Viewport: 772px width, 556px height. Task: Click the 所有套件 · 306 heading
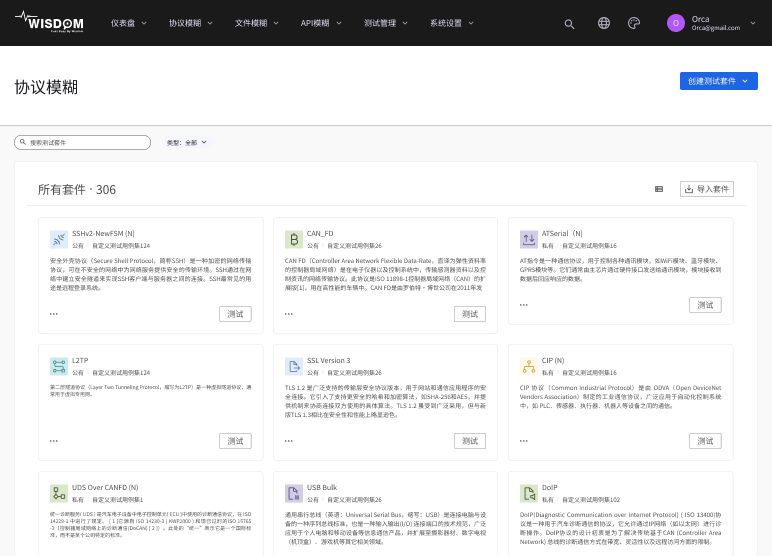click(77, 190)
